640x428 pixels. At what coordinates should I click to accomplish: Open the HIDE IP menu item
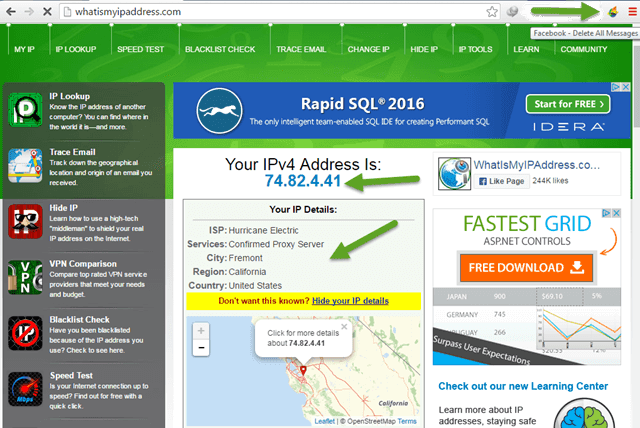(x=424, y=49)
